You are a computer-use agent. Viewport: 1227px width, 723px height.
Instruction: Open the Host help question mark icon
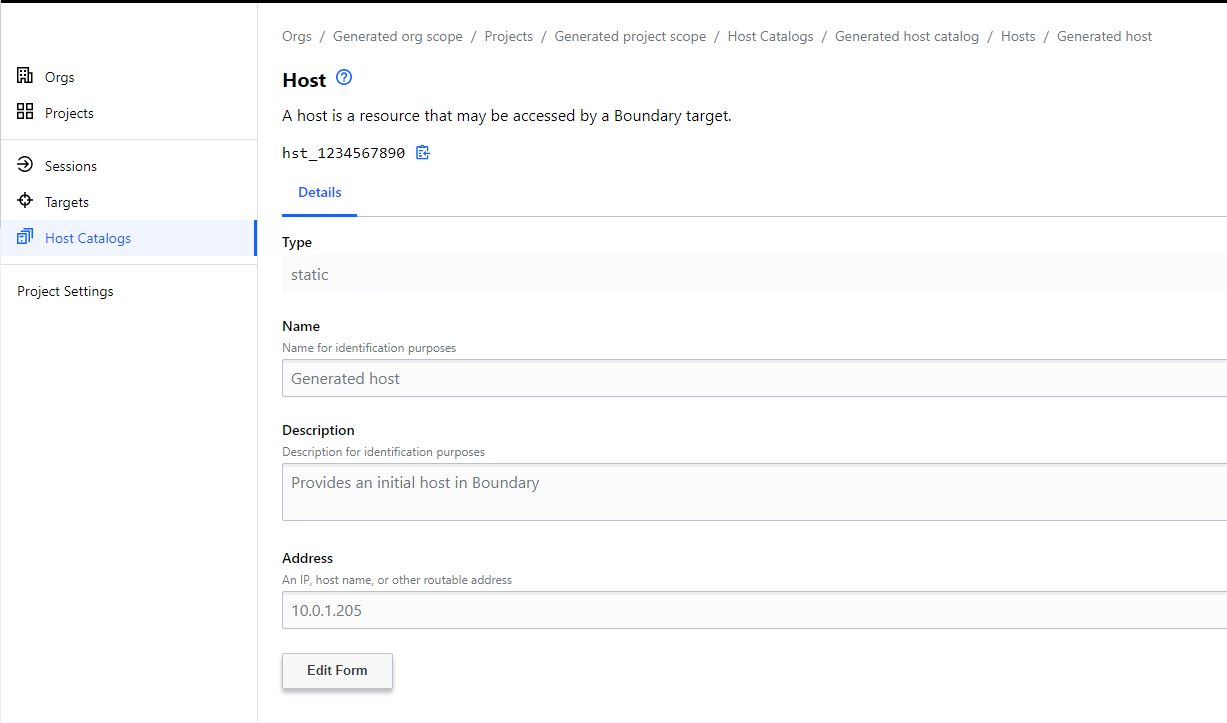click(x=344, y=78)
